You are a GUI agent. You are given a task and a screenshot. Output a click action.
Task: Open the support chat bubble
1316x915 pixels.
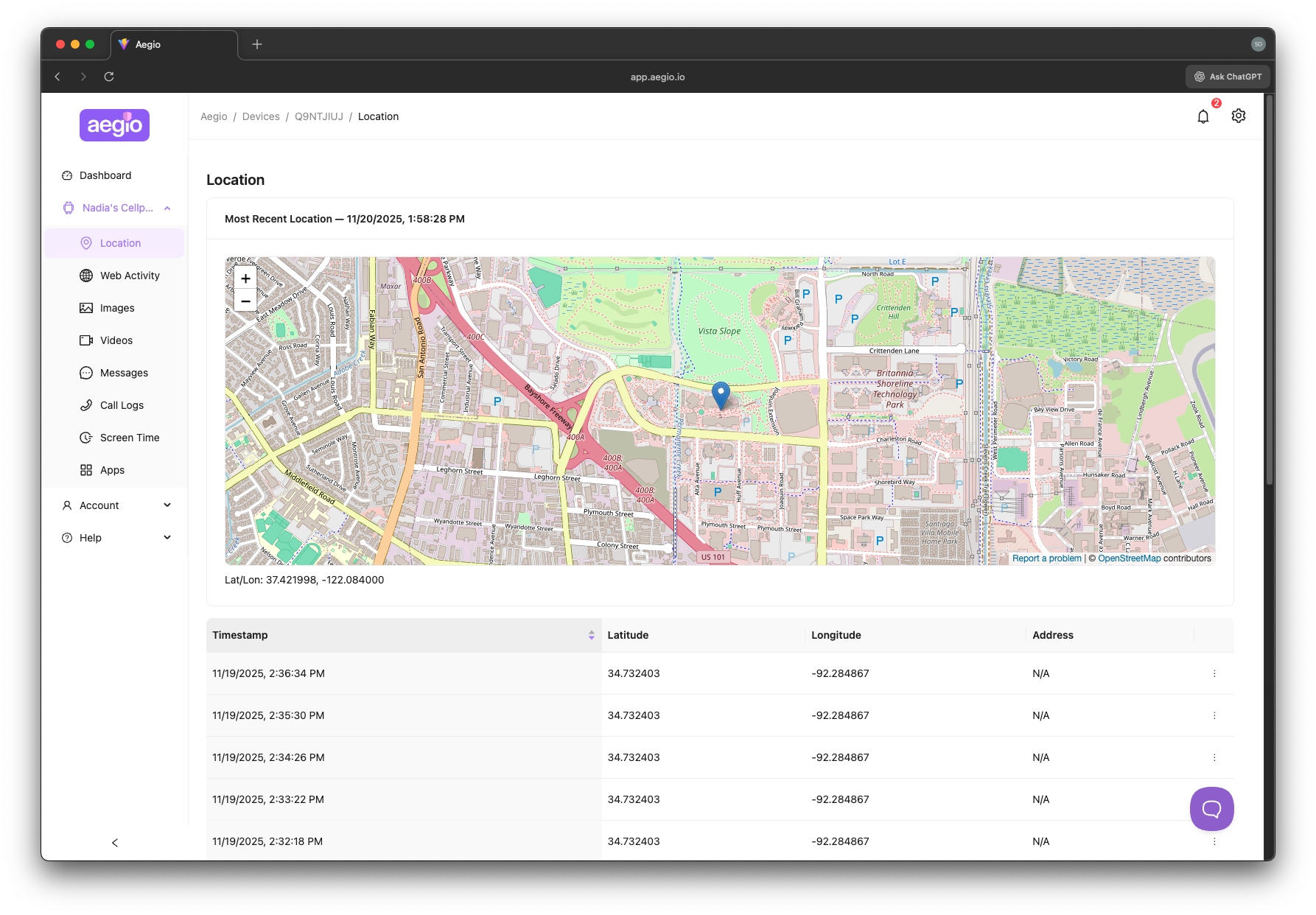coord(1211,809)
